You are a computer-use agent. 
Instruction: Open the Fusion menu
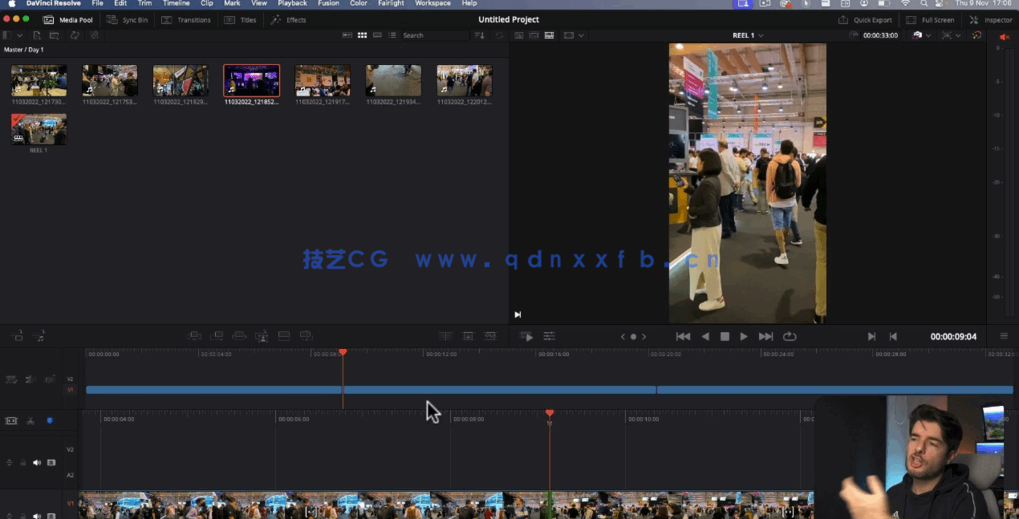coord(328,3)
